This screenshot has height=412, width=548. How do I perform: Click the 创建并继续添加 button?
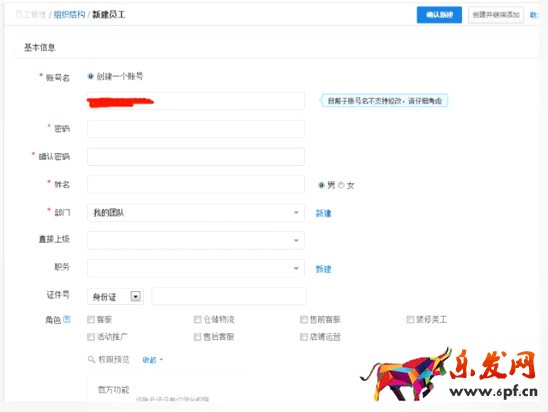[x=496, y=15]
